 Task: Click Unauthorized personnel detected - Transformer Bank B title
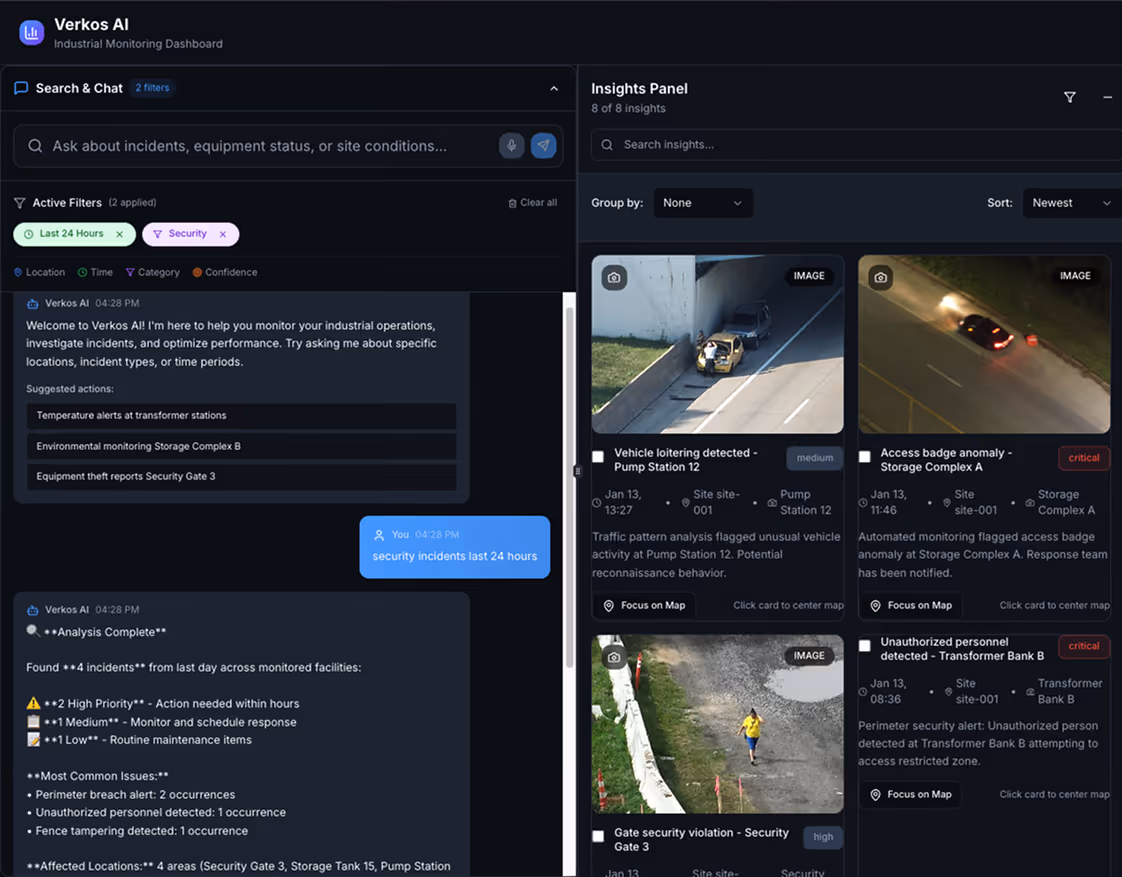(962, 649)
